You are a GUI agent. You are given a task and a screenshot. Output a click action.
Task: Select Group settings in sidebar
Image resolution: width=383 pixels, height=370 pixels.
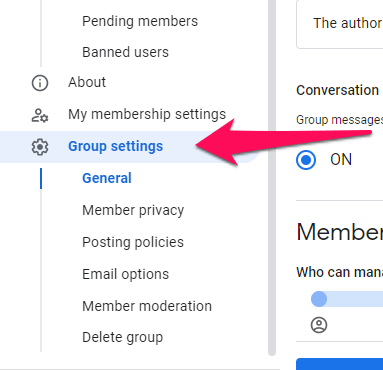click(x=115, y=146)
